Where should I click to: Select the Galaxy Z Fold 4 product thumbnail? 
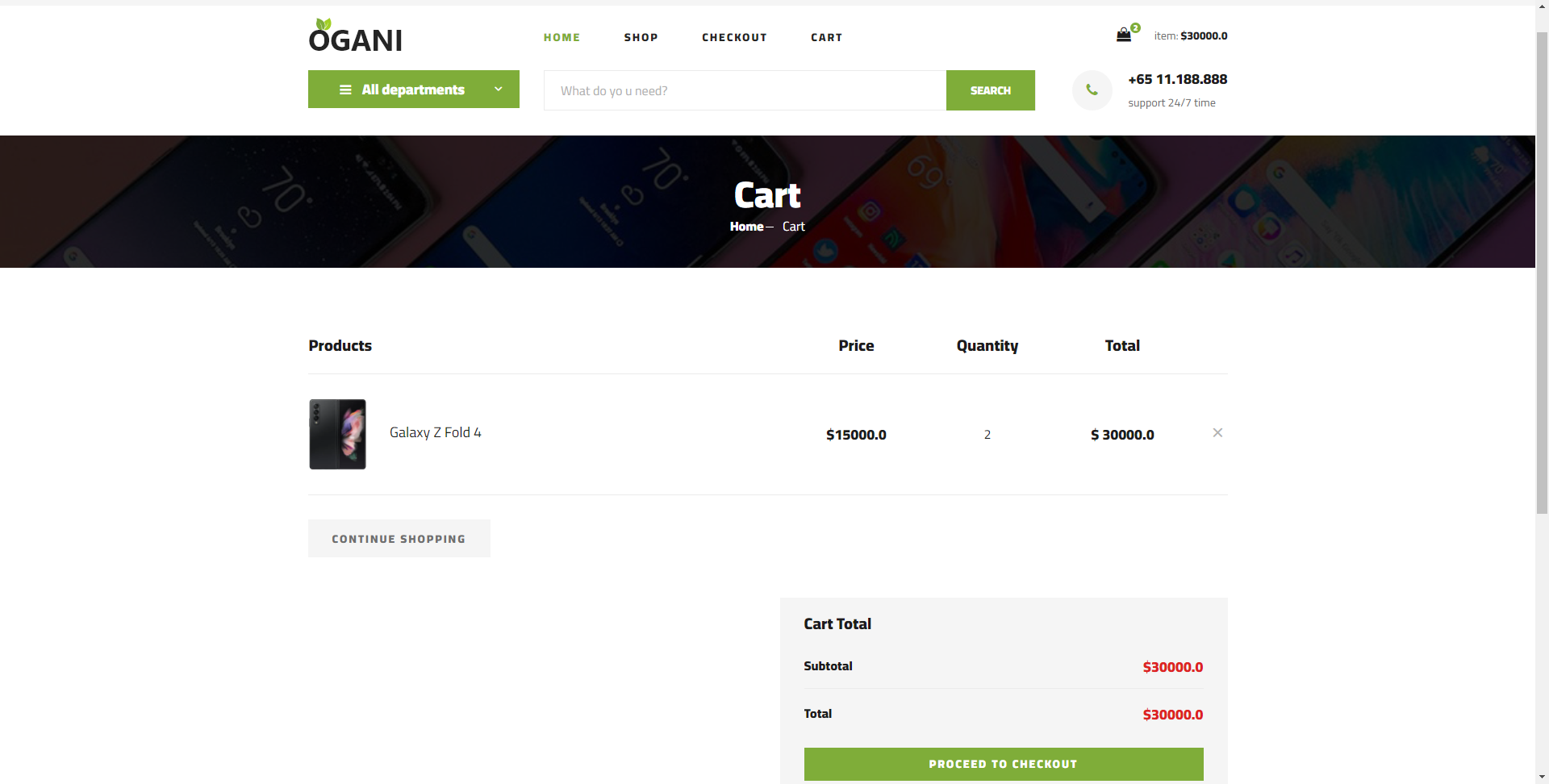click(337, 434)
